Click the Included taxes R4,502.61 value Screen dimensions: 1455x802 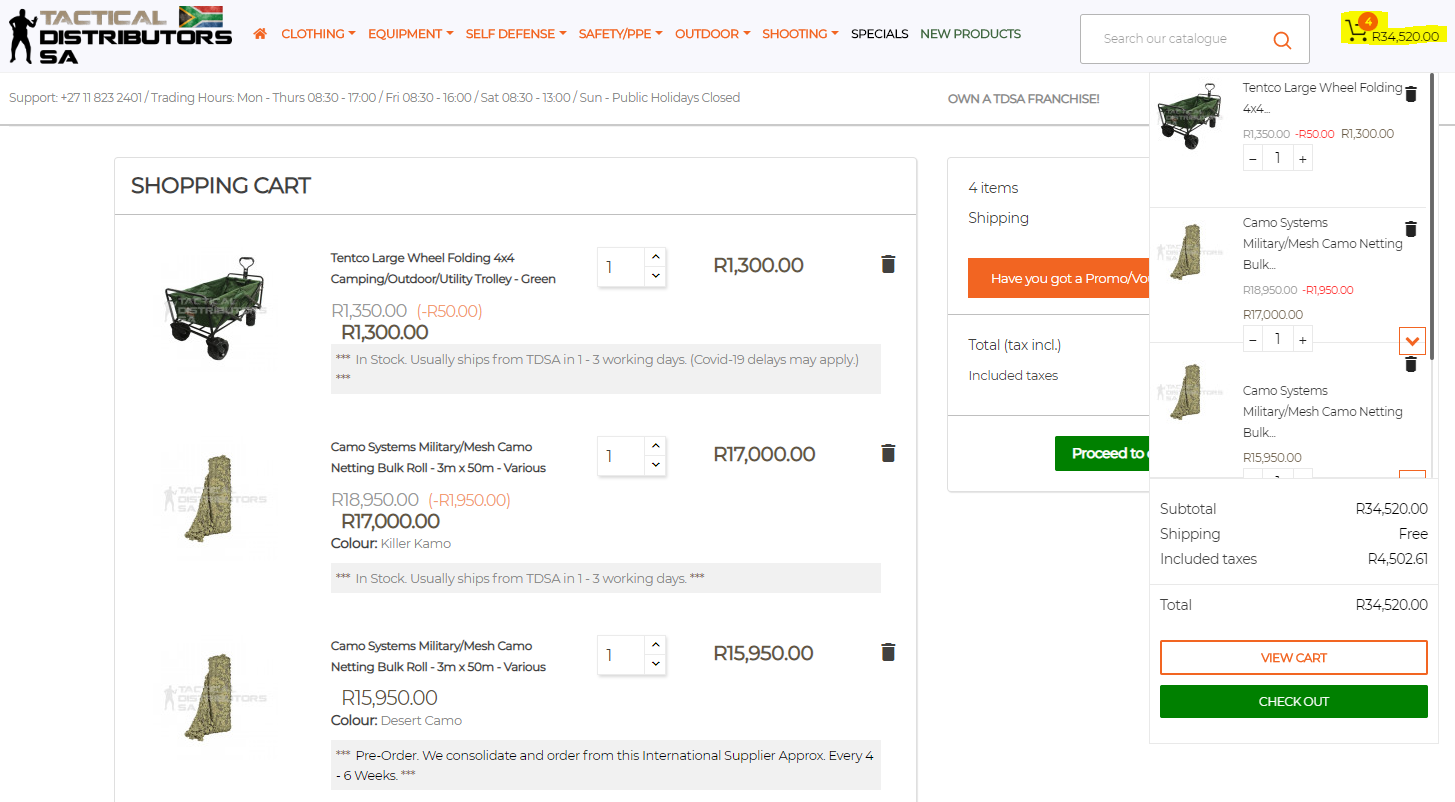[1397, 559]
